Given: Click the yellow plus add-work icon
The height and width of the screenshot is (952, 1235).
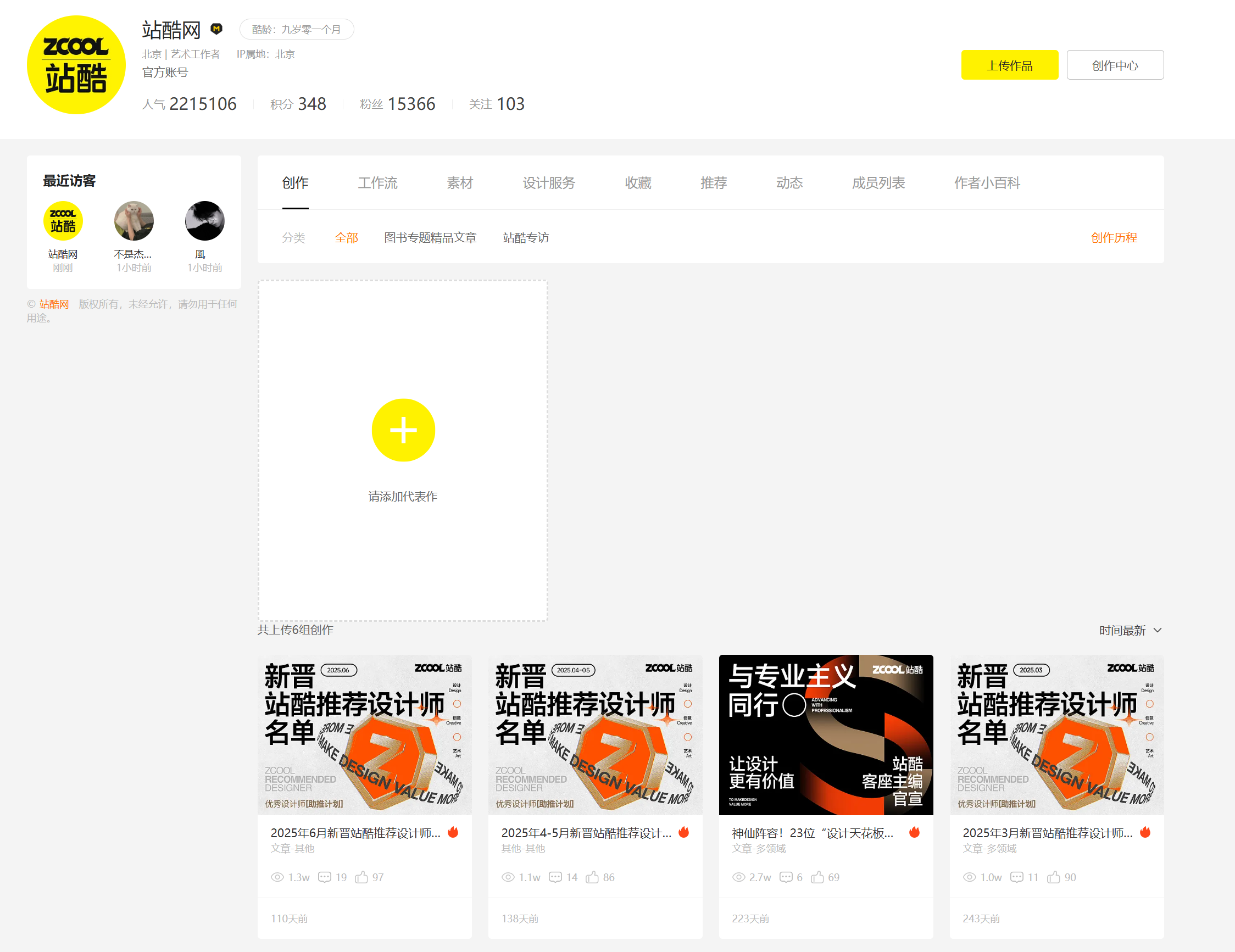Looking at the screenshot, I should coord(403,430).
